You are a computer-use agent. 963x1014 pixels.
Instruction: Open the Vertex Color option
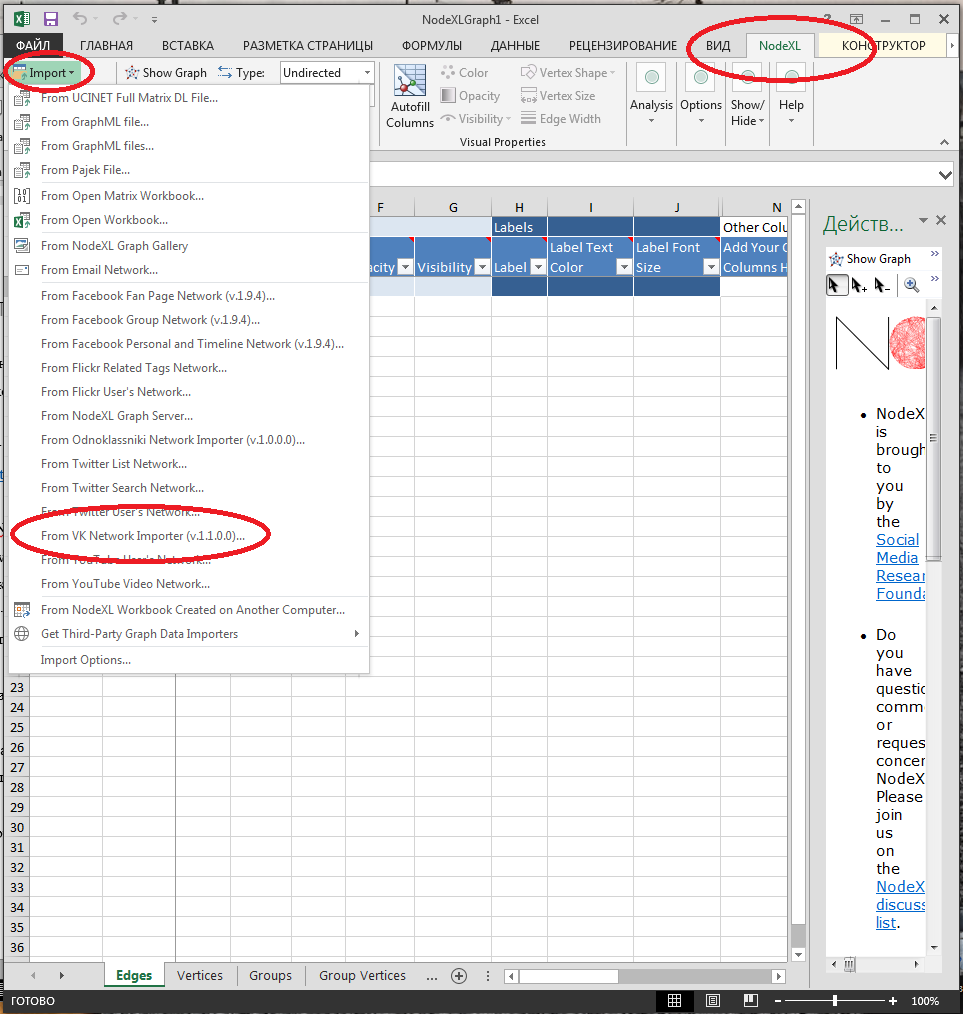tap(464, 72)
